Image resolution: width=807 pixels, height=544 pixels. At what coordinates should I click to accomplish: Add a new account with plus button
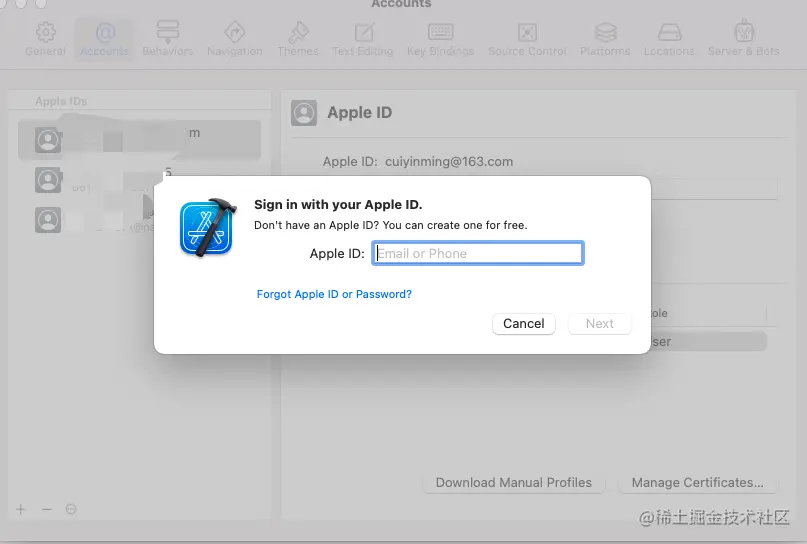[x=21, y=509]
